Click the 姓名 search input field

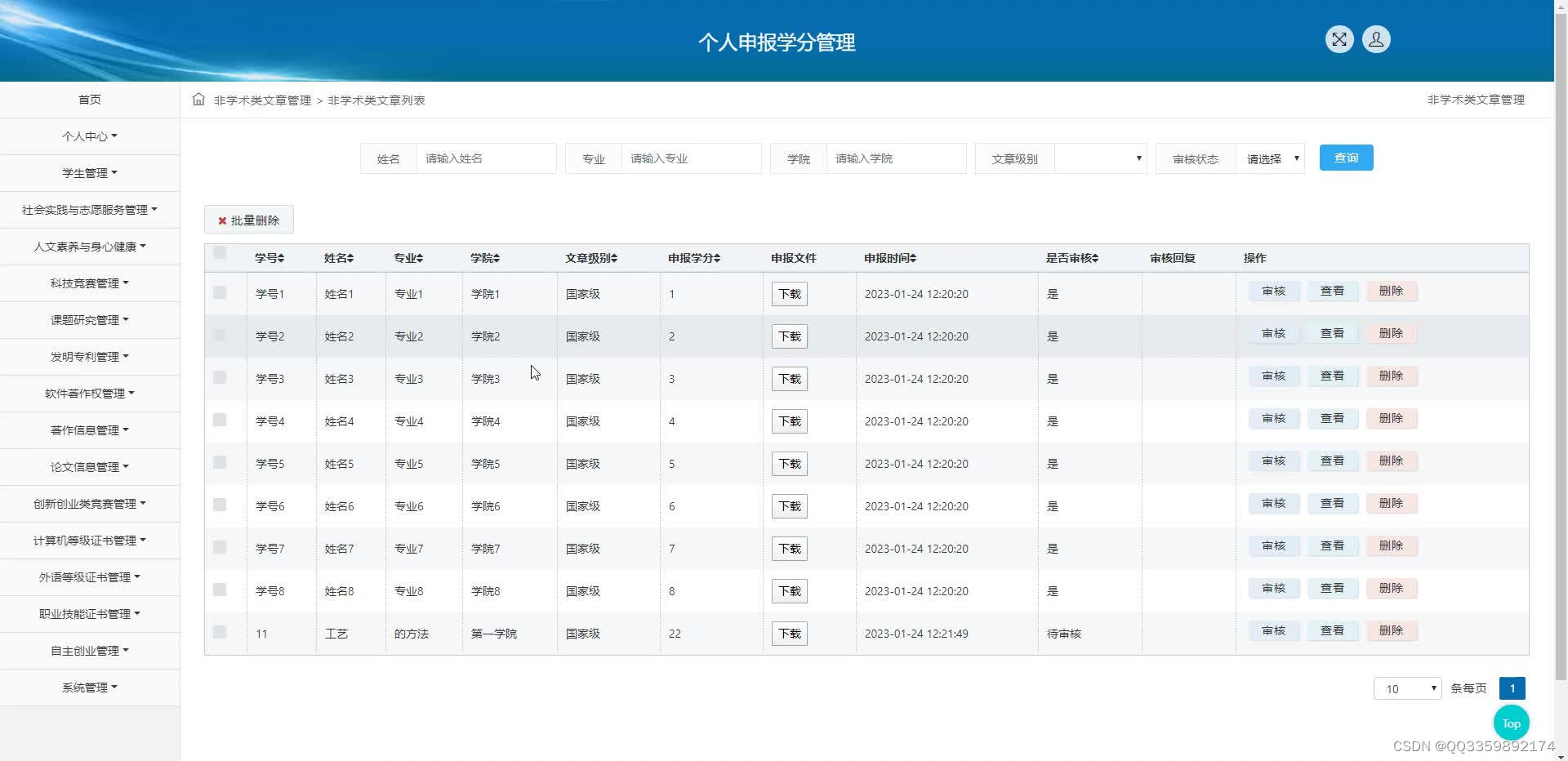(486, 158)
